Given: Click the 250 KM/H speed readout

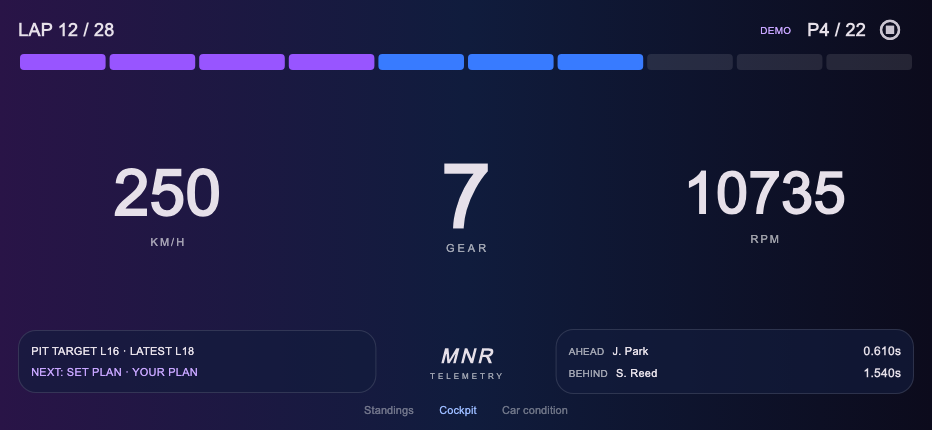Looking at the screenshot, I should coord(167,206).
